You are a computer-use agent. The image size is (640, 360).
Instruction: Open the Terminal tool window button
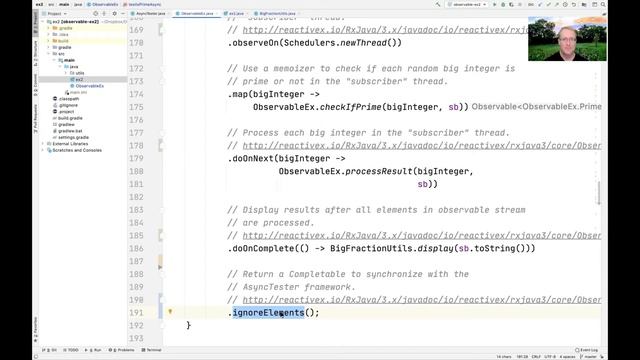click(151, 350)
